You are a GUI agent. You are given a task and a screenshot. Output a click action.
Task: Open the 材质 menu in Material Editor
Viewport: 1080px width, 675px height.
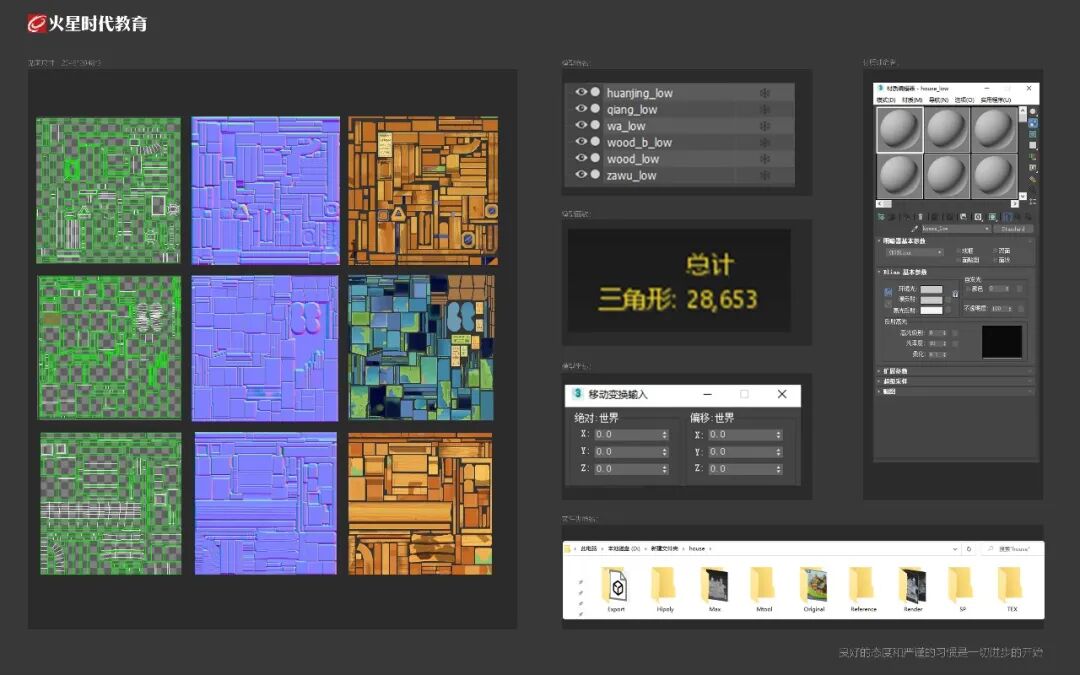tap(912, 100)
